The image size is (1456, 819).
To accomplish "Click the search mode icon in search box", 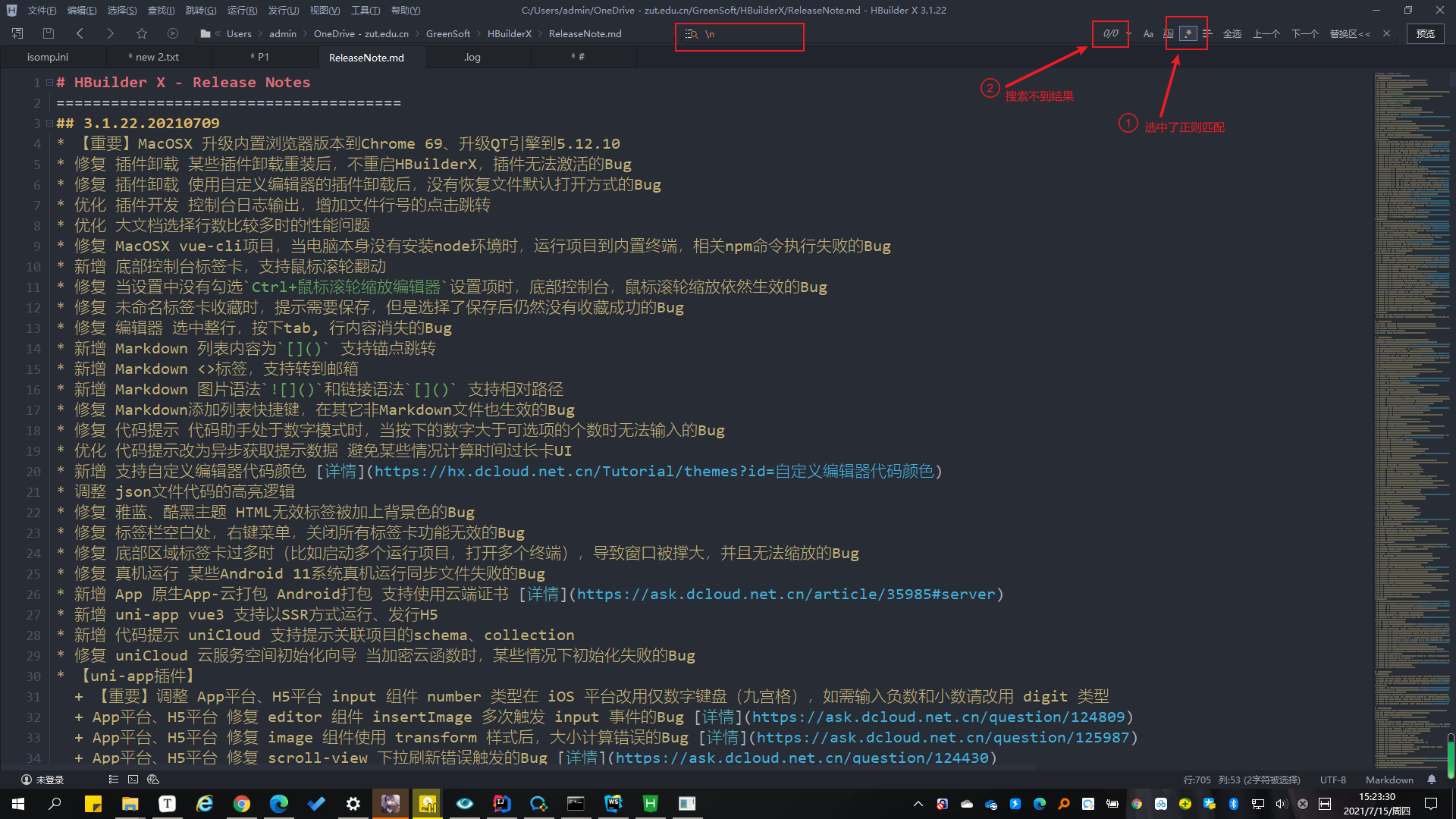I will click(691, 34).
